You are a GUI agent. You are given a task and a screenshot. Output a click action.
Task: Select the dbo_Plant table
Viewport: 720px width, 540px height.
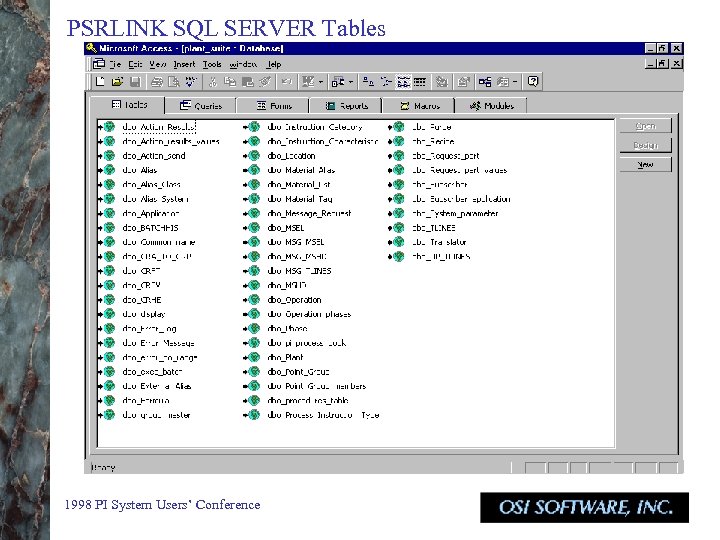(285, 357)
